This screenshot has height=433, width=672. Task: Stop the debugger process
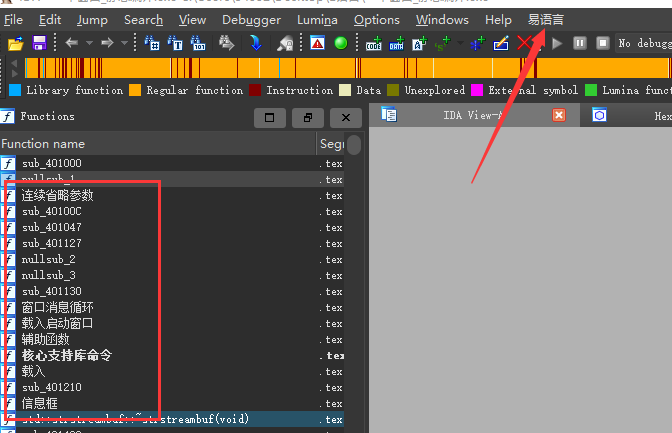603,43
